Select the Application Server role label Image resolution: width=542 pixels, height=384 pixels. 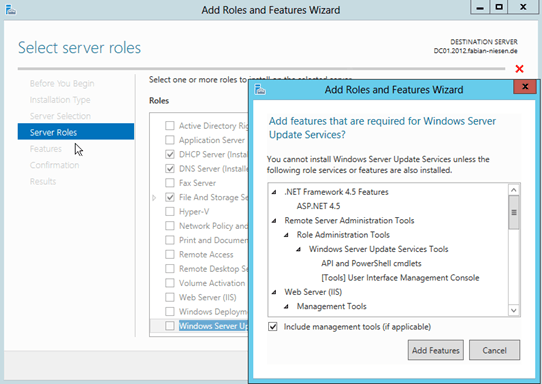click(212, 140)
